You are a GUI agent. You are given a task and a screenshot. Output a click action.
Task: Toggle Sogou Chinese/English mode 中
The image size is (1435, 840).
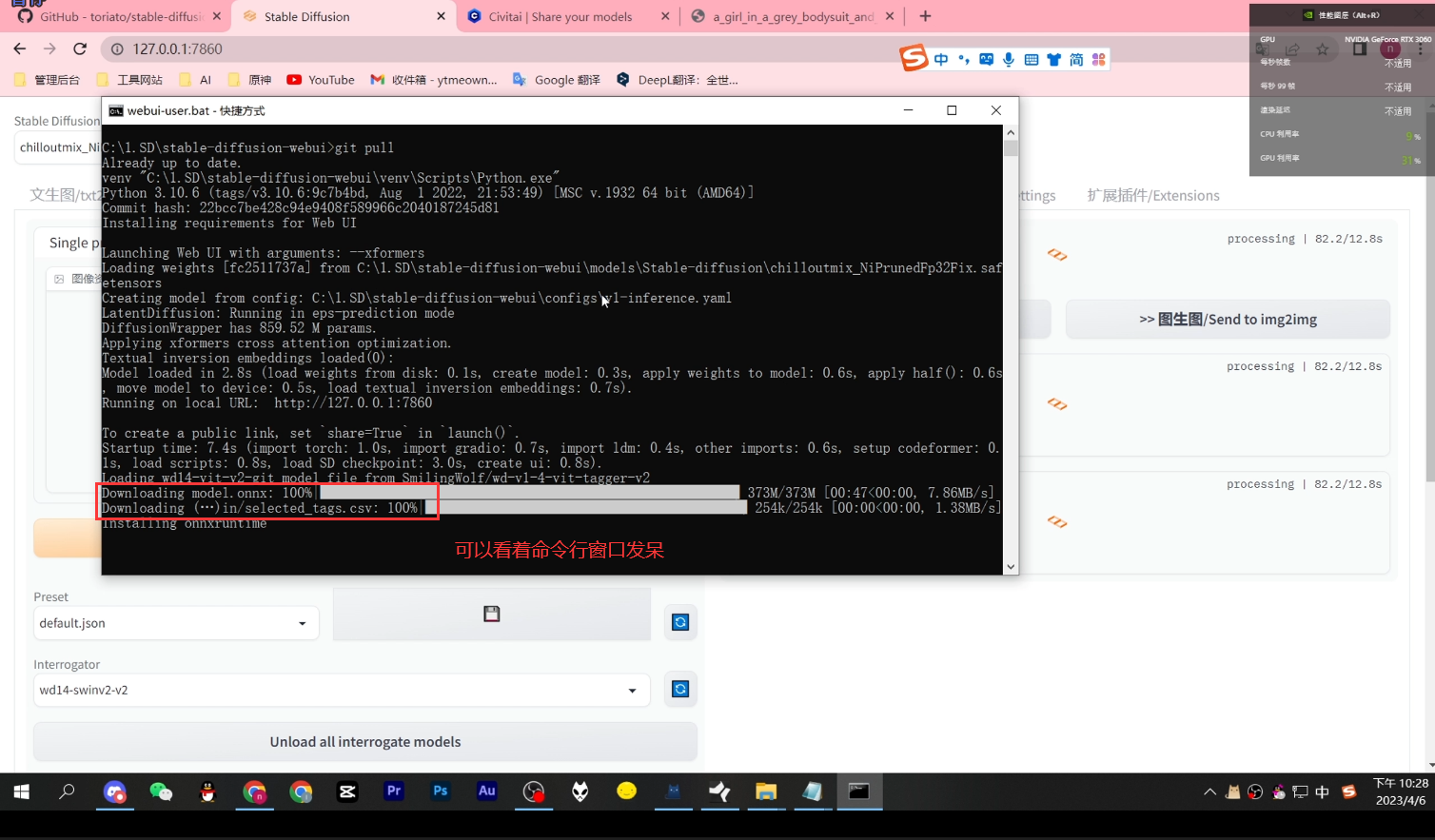click(941, 59)
